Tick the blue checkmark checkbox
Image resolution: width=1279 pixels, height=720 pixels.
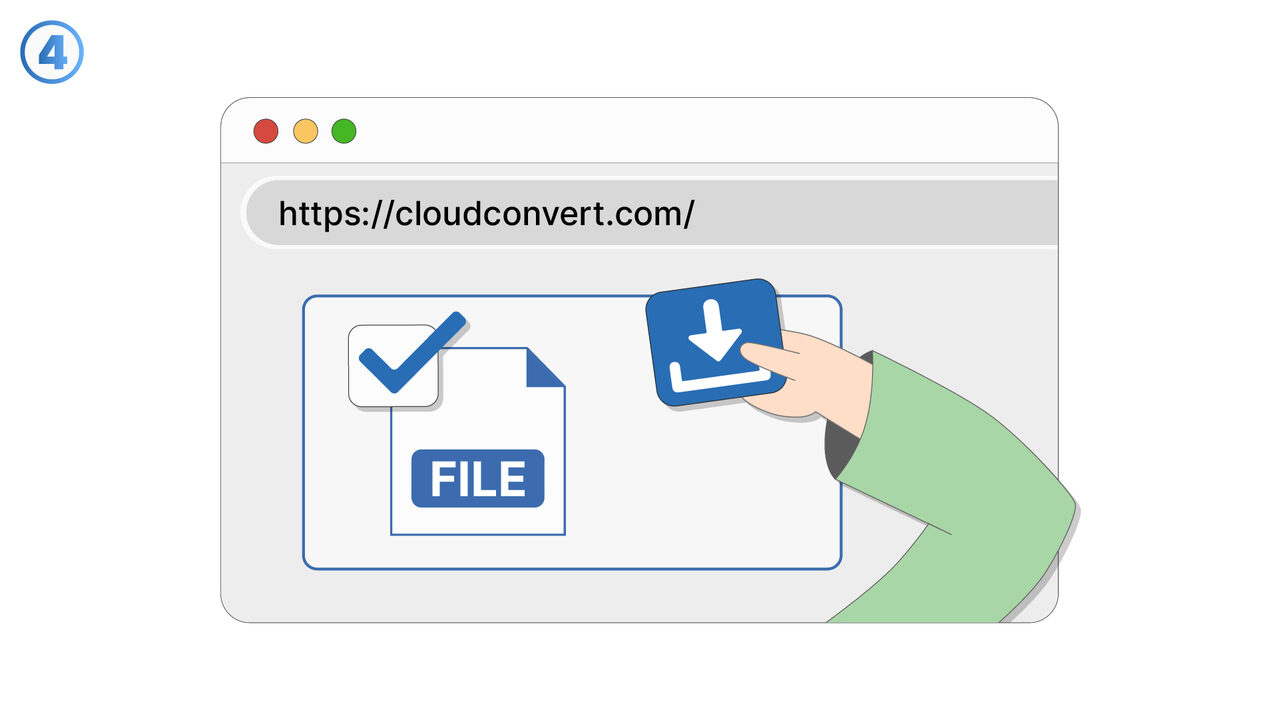394,365
